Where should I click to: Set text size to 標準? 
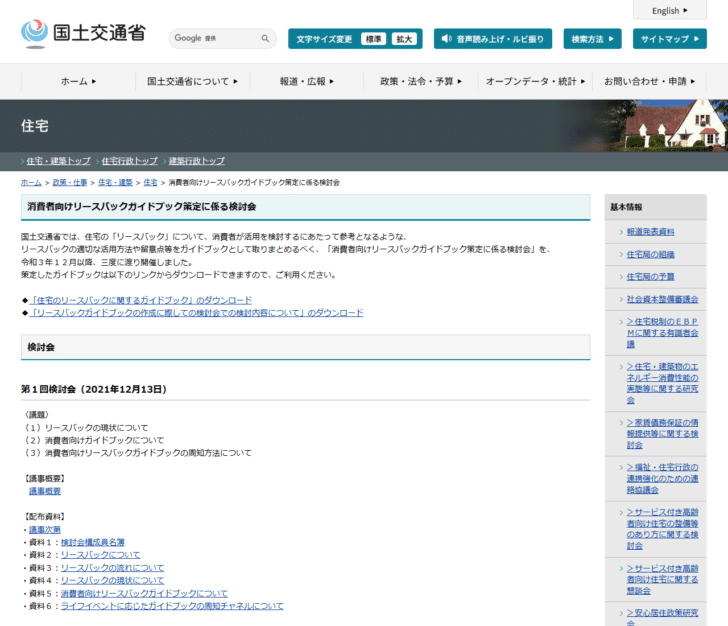(x=373, y=39)
